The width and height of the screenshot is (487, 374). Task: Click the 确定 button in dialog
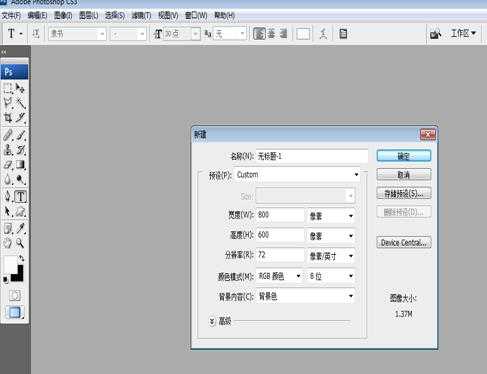(x=404, y=156)
